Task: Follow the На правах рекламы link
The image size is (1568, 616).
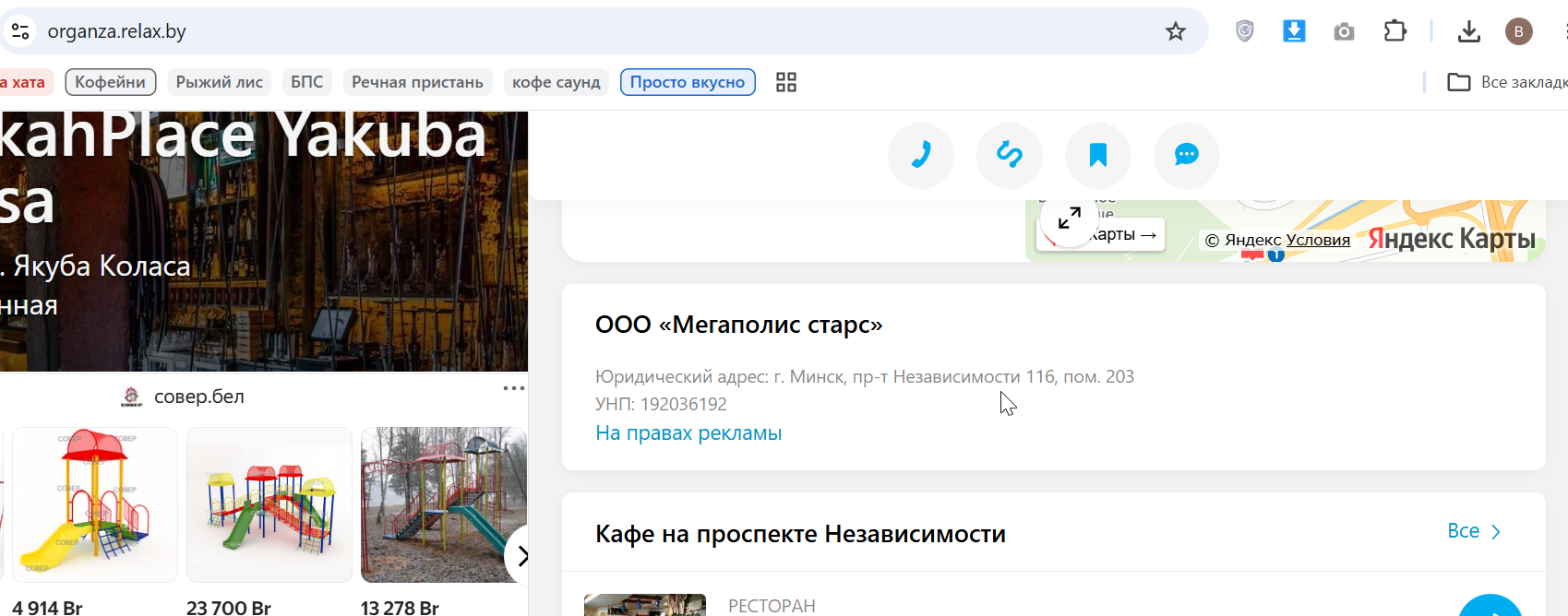Action: (688, 433)
